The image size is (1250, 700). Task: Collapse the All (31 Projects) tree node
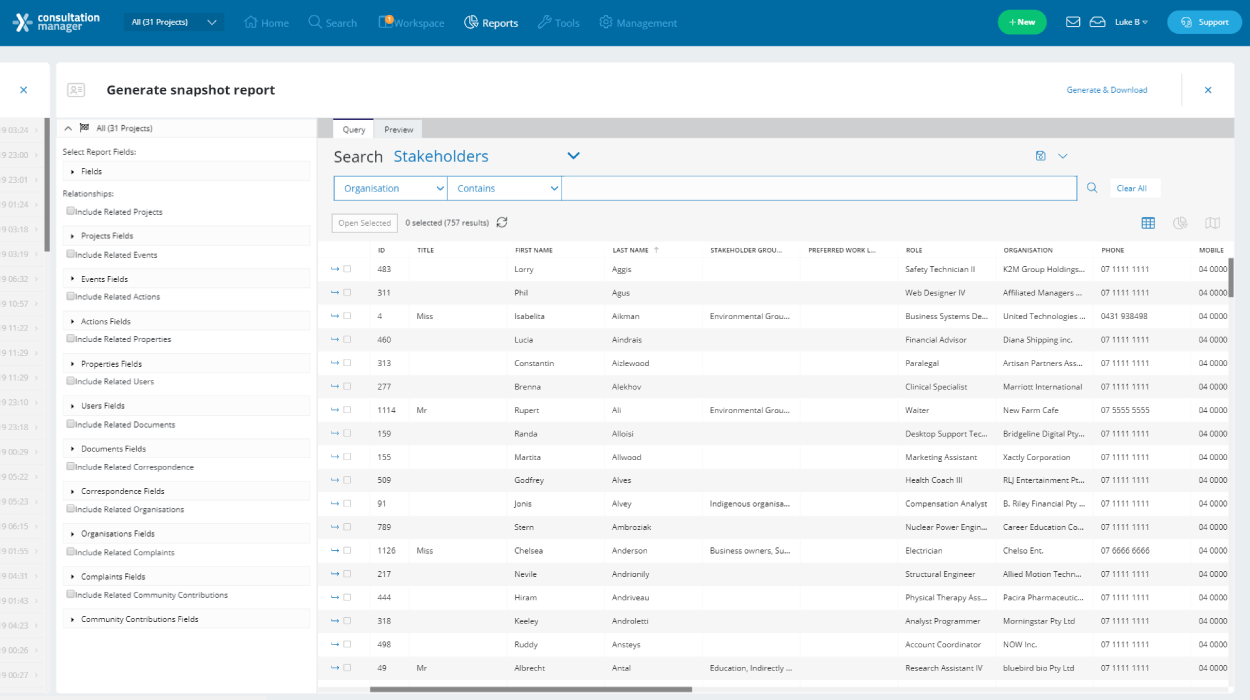coord(68,128)
